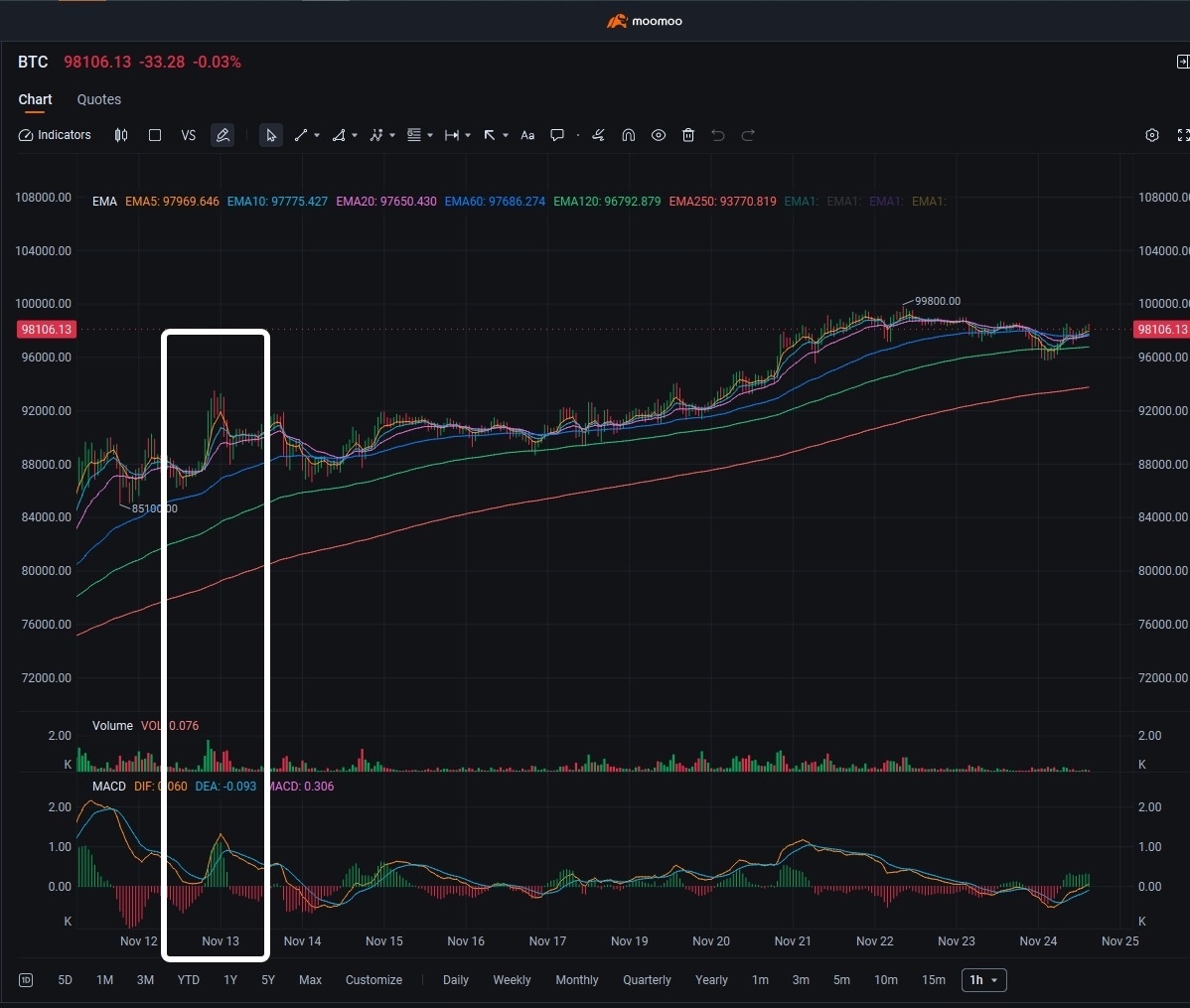The height and width of the screenshot is (1008, 1190).
Task: Select the text annotation tool
Action: (527, 135)
